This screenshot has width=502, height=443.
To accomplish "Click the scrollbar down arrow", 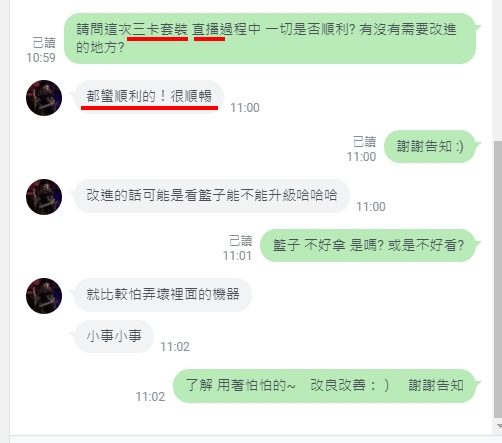I will (499, 426).
